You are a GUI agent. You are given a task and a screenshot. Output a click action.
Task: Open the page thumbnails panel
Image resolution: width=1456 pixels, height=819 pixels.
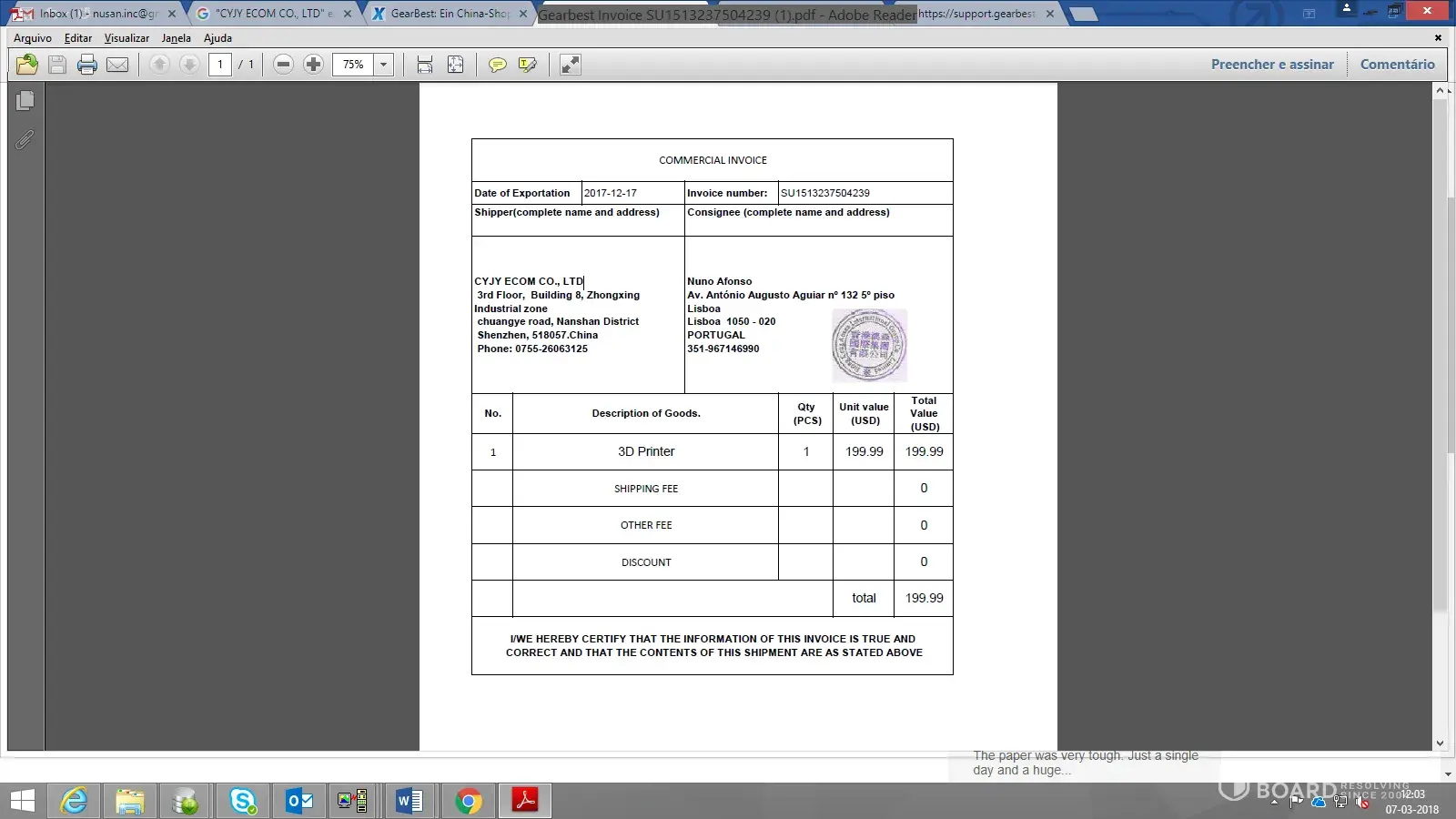tap(25, 100)
